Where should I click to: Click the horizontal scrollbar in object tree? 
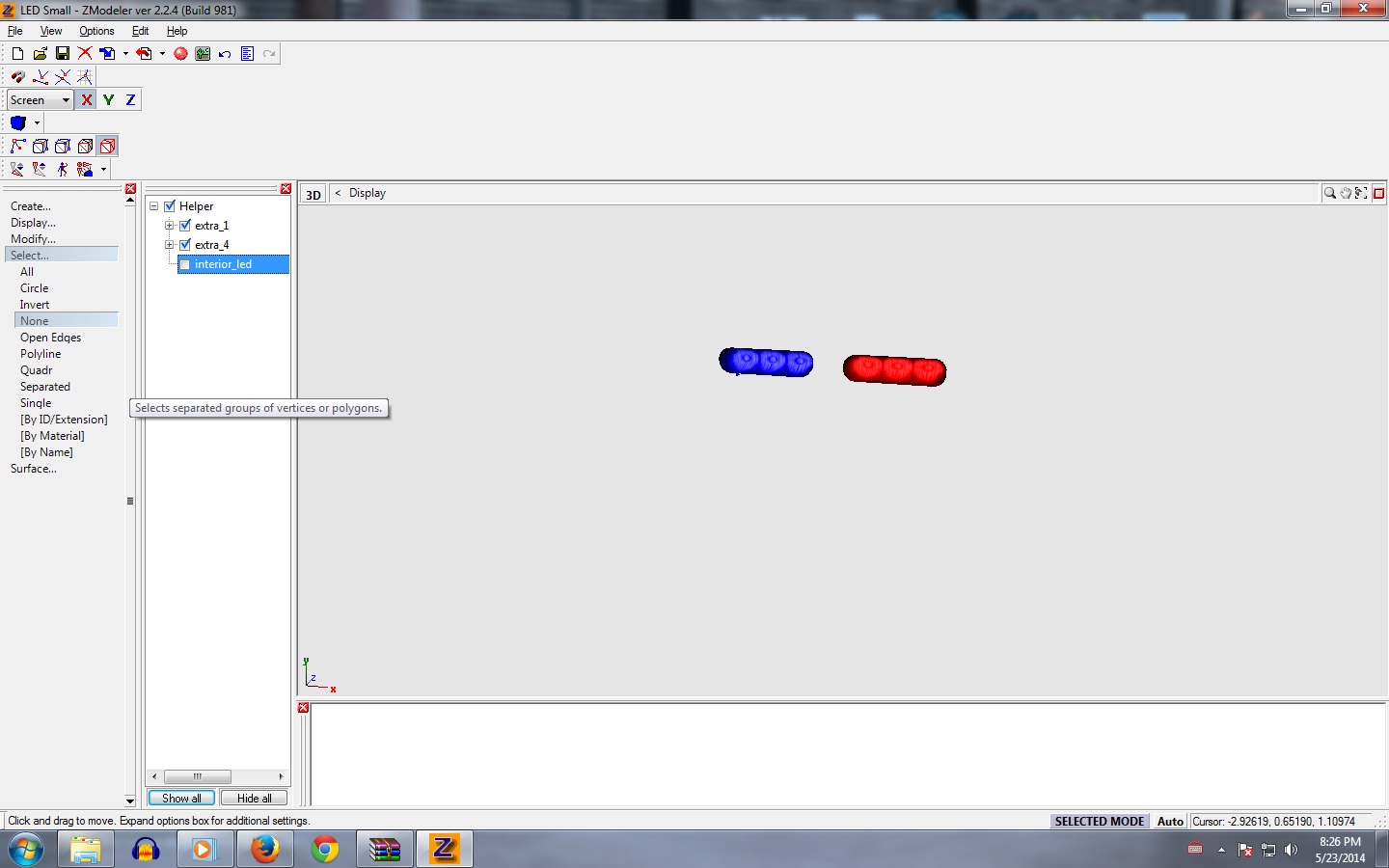198,777
